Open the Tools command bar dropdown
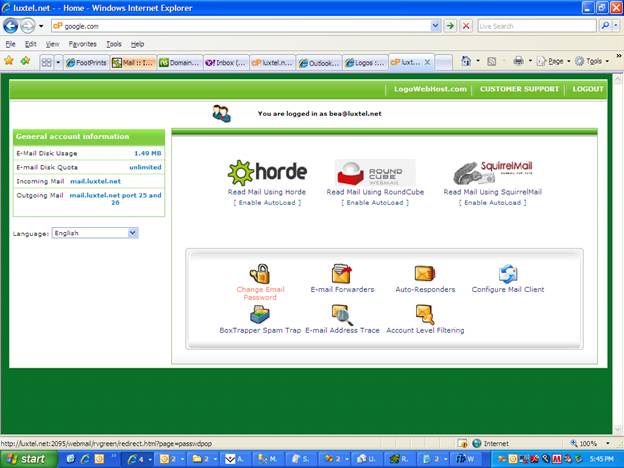Image resolution: width=624 pixels, height=468 pixels. coord(593,61)
